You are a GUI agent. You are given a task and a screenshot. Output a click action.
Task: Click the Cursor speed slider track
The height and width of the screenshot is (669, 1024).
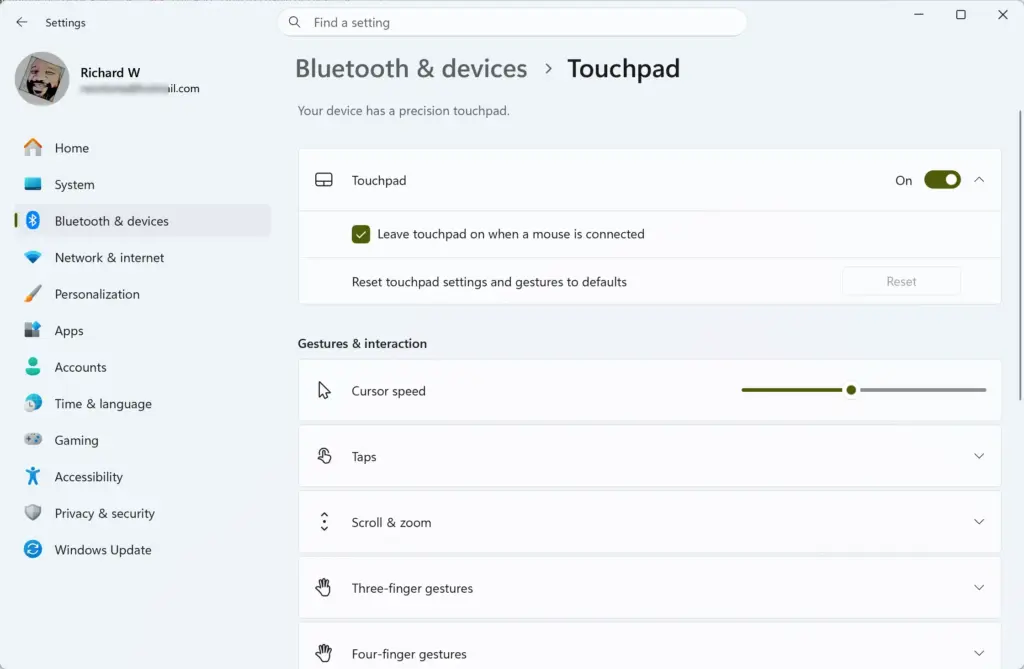coord(863,390)
